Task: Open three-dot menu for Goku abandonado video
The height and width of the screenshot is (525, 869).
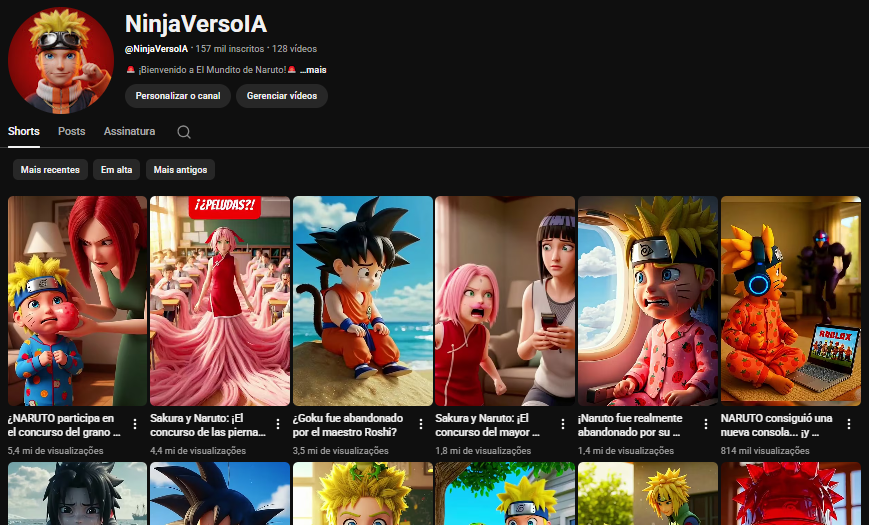Action: [x=421, y=425]
